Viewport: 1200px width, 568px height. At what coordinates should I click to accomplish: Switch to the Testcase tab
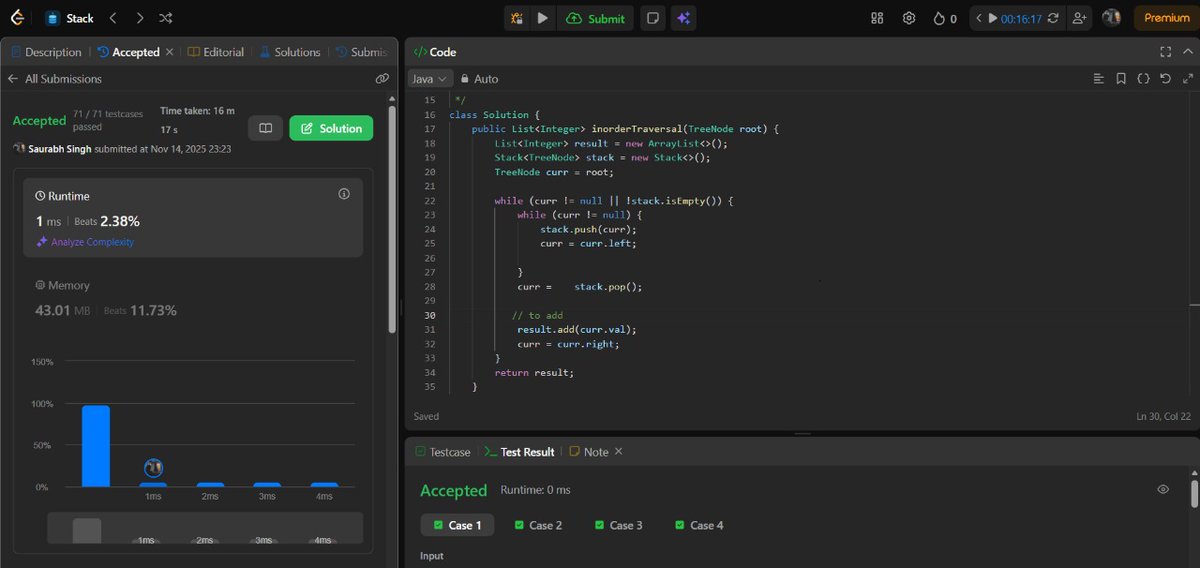coord(441,452)
